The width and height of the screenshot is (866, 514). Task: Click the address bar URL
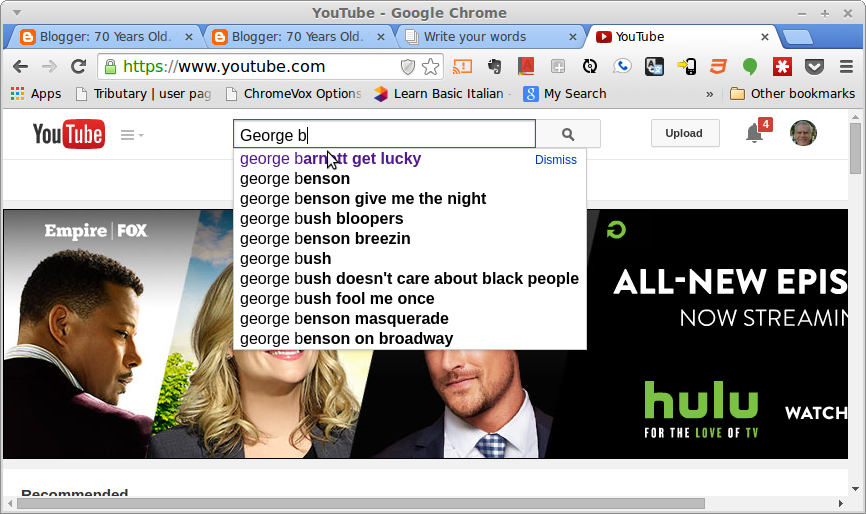[x=224, y=67]
